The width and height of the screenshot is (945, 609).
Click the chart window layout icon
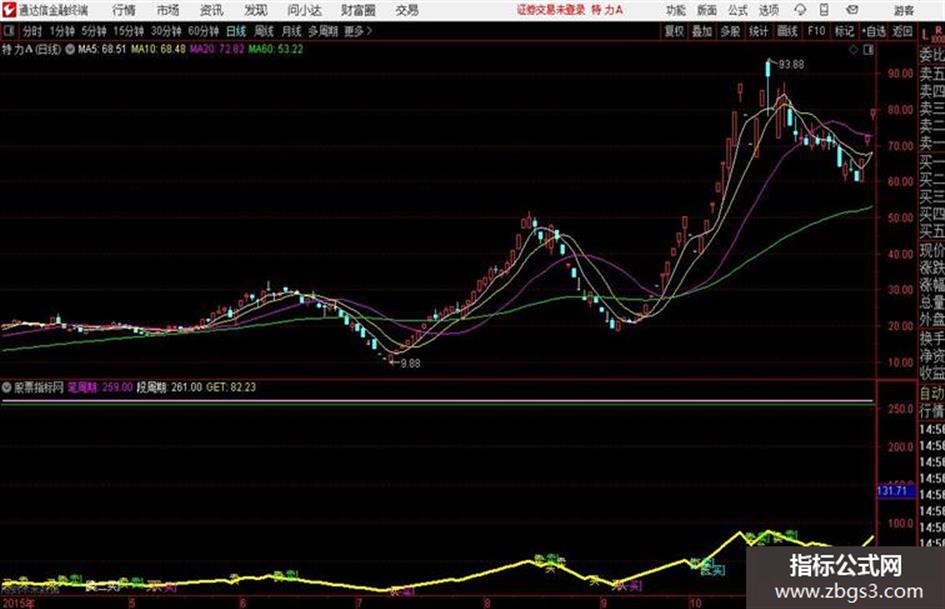868,50
